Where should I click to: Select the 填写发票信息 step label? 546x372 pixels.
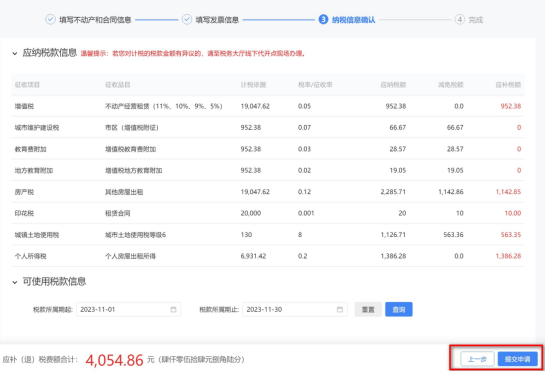pos(217,20)
